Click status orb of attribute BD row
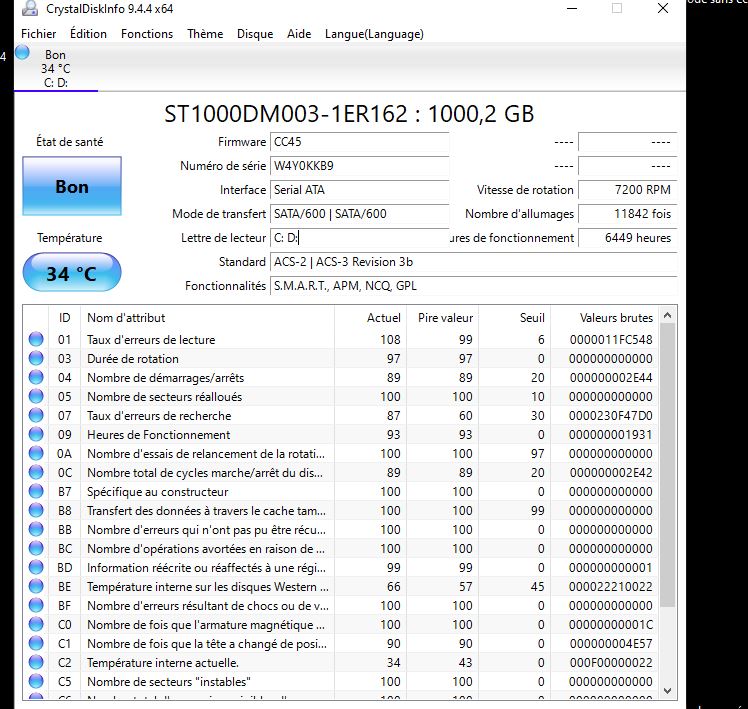 point(36,567)
